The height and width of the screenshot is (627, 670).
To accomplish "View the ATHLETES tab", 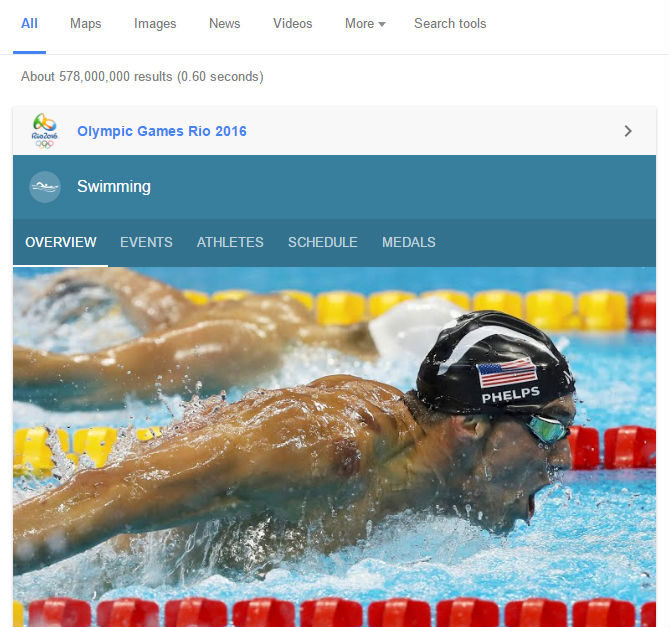I will pos(230,242).
